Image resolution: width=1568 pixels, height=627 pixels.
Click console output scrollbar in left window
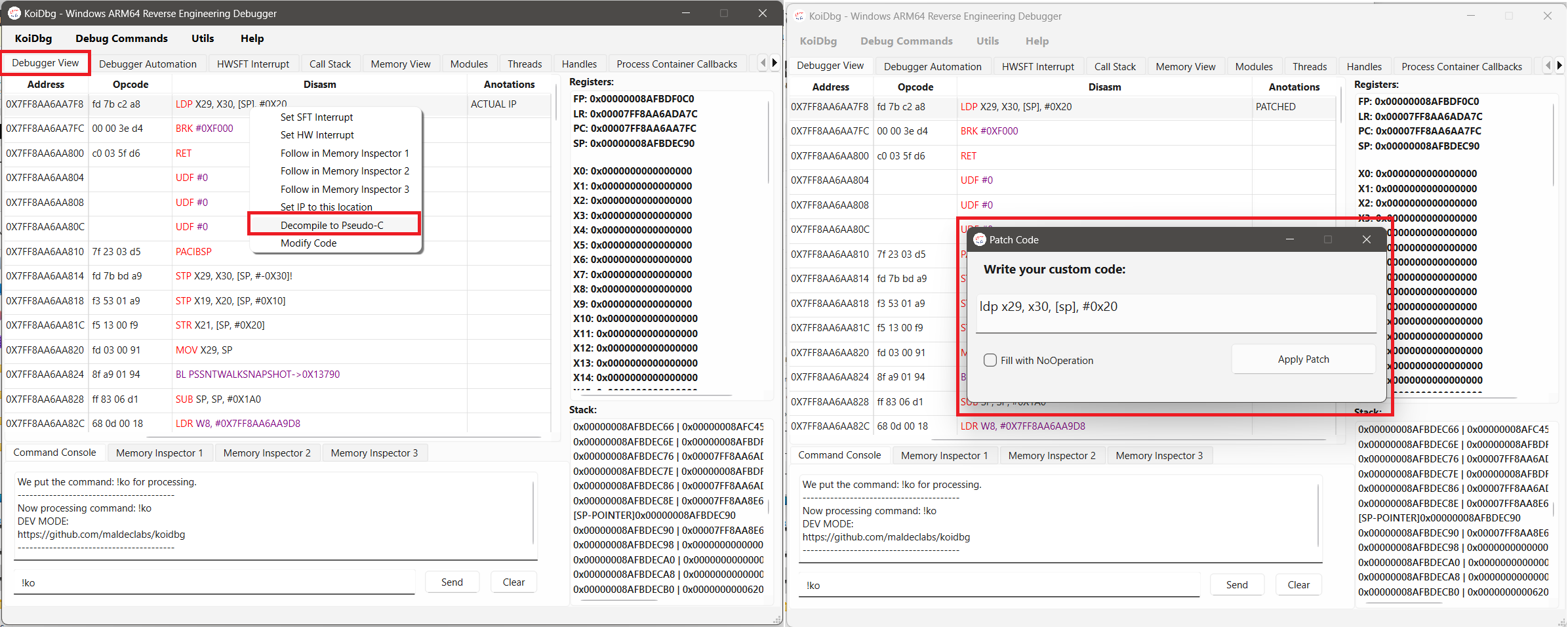pyautogui.click(x=534, y=513)
